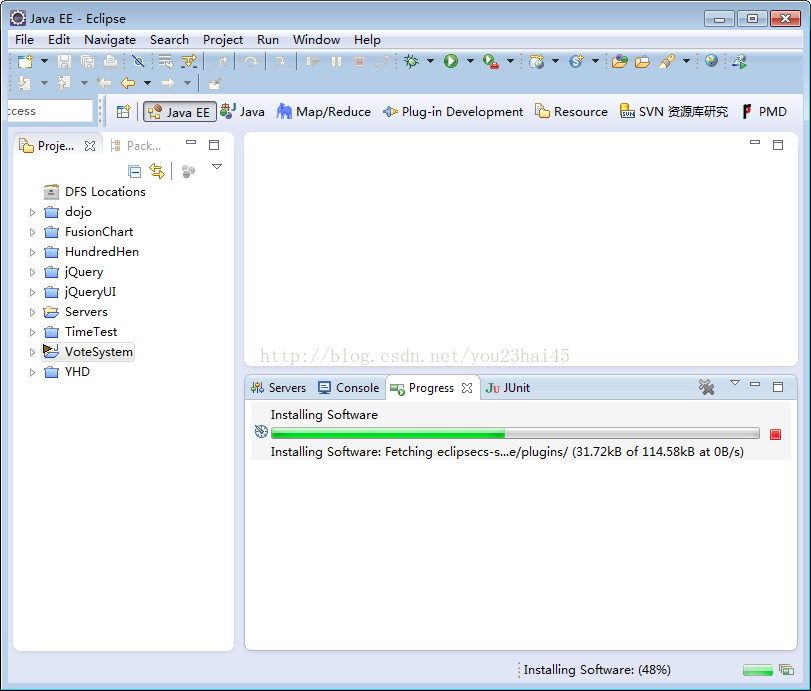811x691 pixels.
Task: Click the Resume debug icon
Action: click(x=312, y=62)
